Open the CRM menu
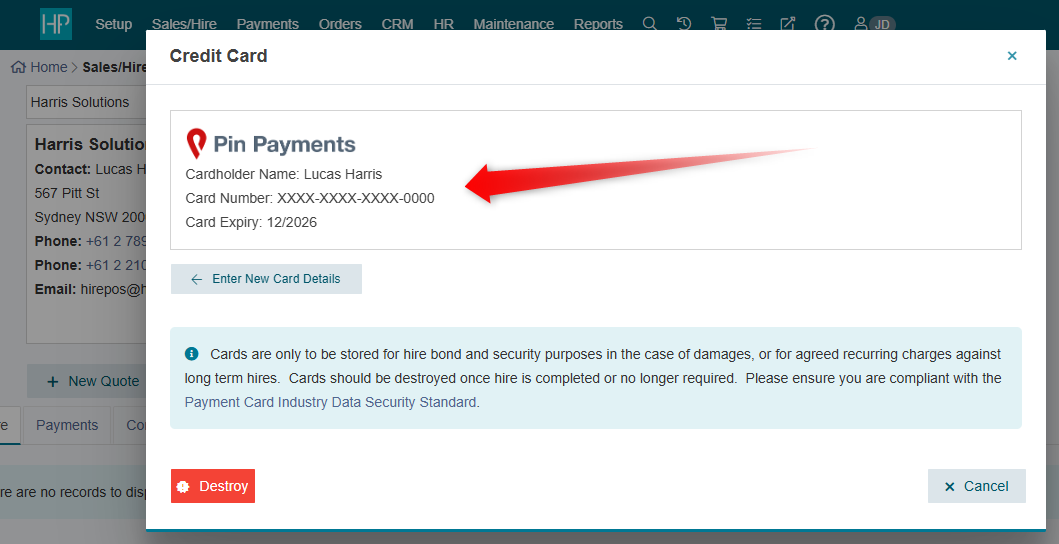 click(x=397, y=24)
